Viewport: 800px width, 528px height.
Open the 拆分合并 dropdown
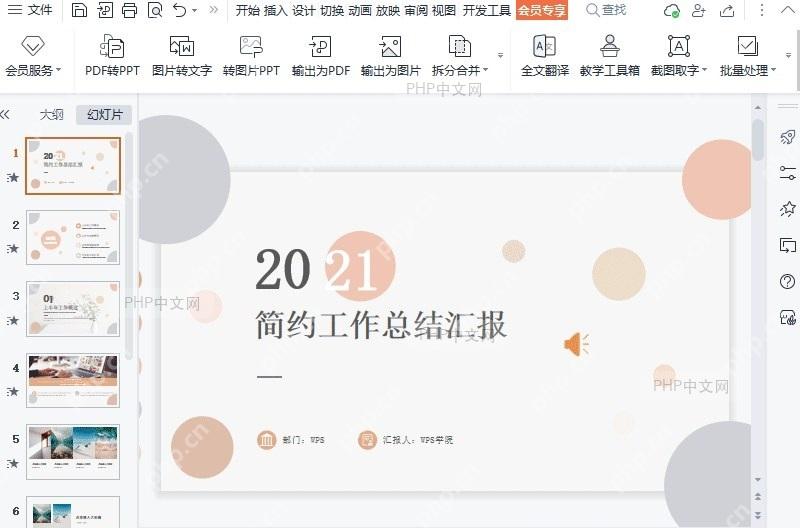click(x=460, y=56)
